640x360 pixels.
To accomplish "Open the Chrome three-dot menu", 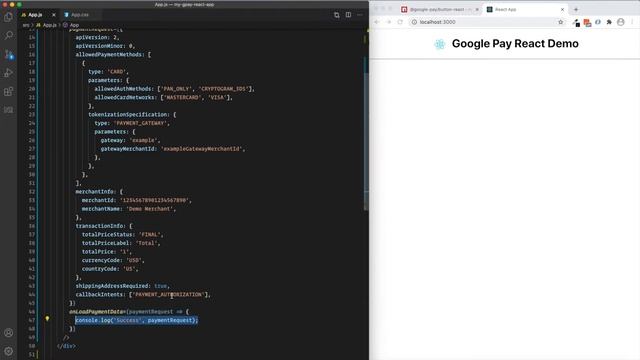I will (x=632, y=22).
